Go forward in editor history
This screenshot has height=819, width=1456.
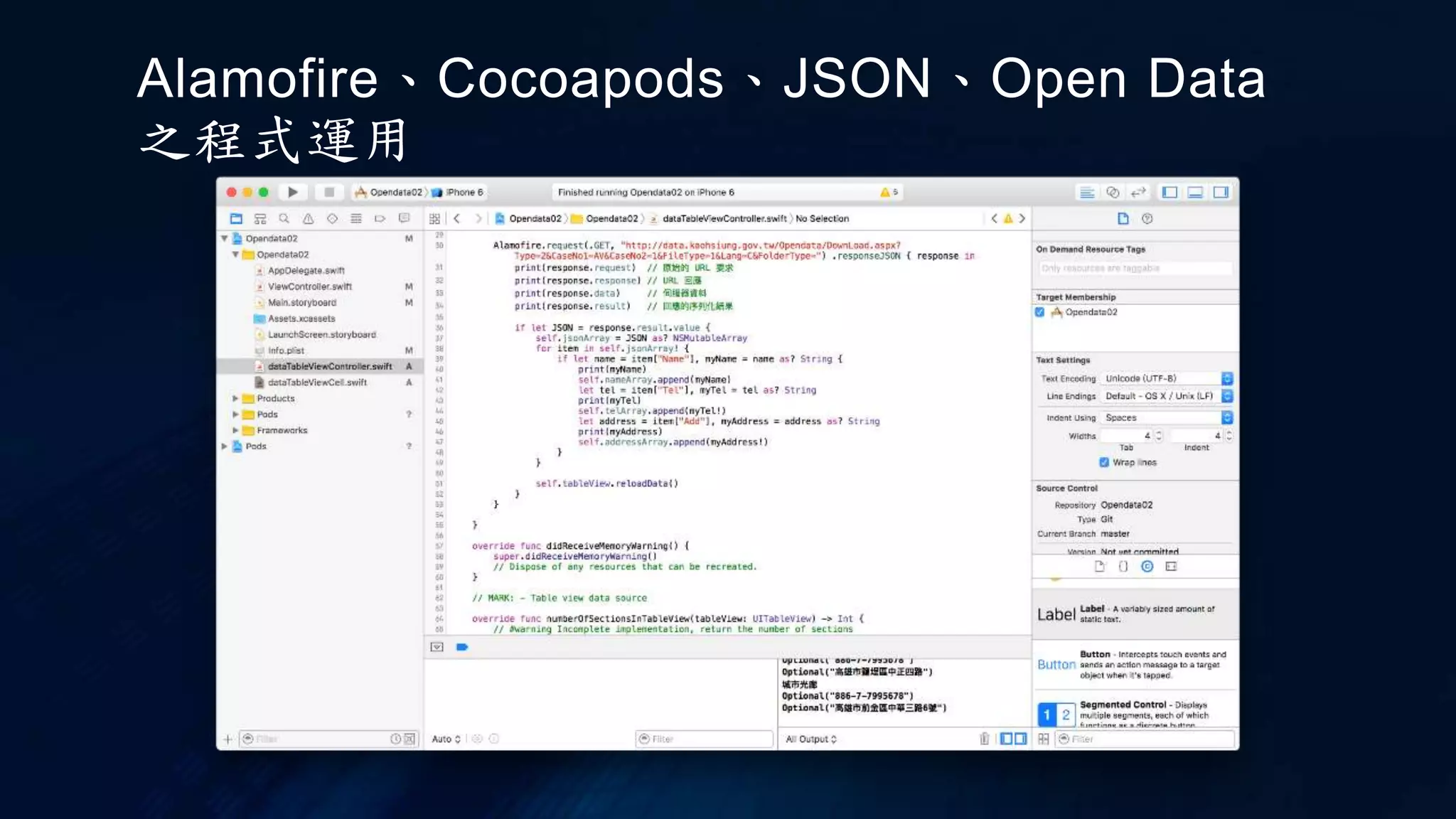[x=478, y=218]
